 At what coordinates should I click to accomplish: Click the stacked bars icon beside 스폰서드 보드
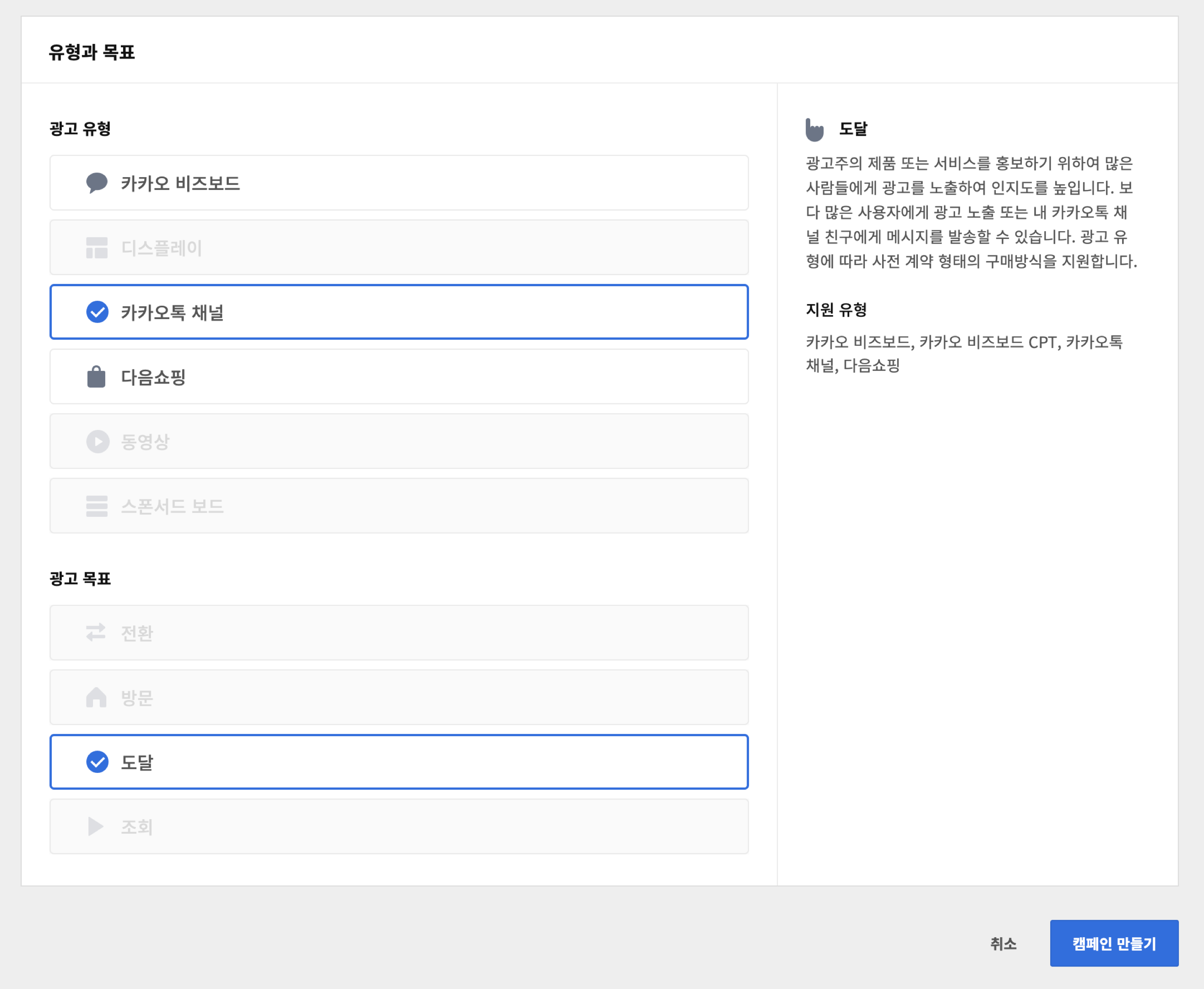[97, 506]
